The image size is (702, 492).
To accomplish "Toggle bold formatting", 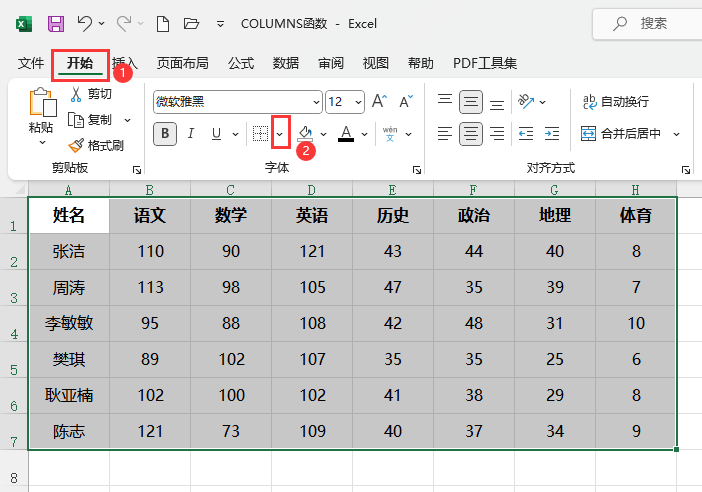I will coord(165,133).
